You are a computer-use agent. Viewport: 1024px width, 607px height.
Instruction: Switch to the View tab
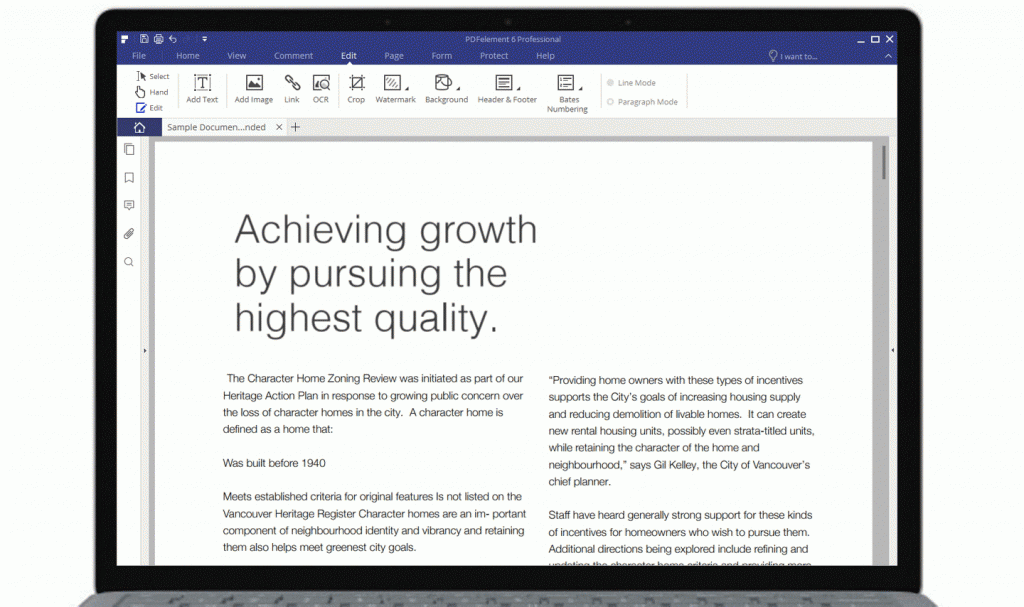click(x=236, y=56)
